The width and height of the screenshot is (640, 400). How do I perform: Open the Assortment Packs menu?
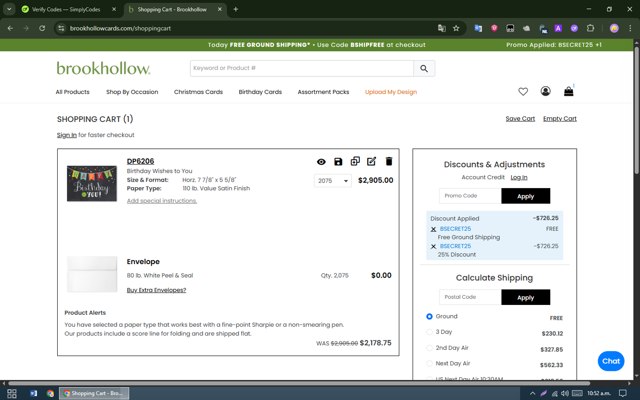pyautogui.click(x=323, y=92)
